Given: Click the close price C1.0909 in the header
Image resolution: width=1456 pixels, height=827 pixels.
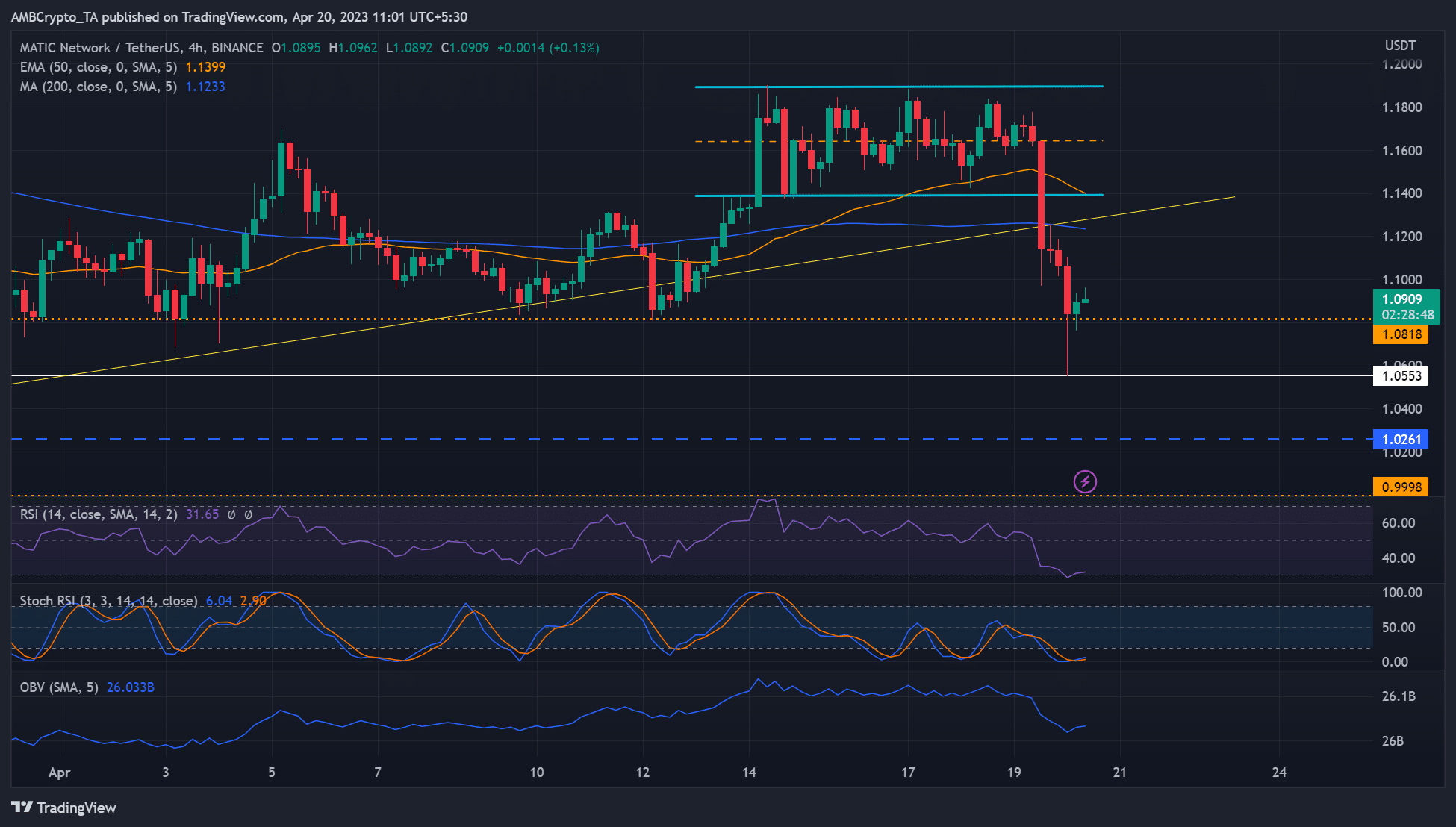Looking at the screenshot, I should pos(465,48).
